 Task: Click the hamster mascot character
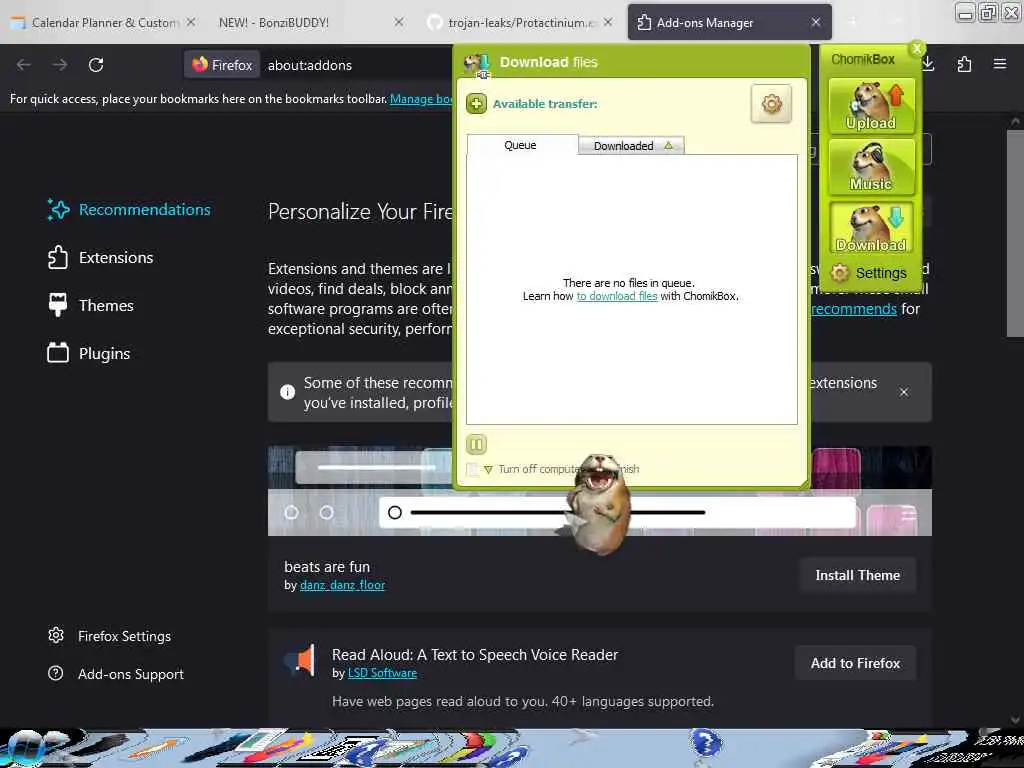[598, 503]
